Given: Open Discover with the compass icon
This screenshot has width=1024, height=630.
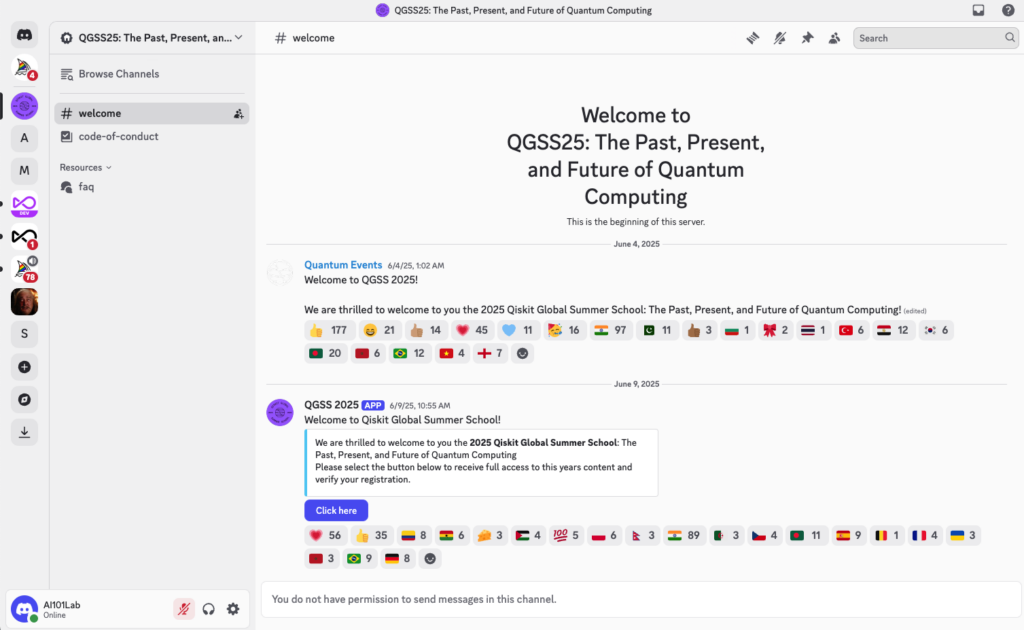Looking at the screenshot, I should click(x=24, y=400).
